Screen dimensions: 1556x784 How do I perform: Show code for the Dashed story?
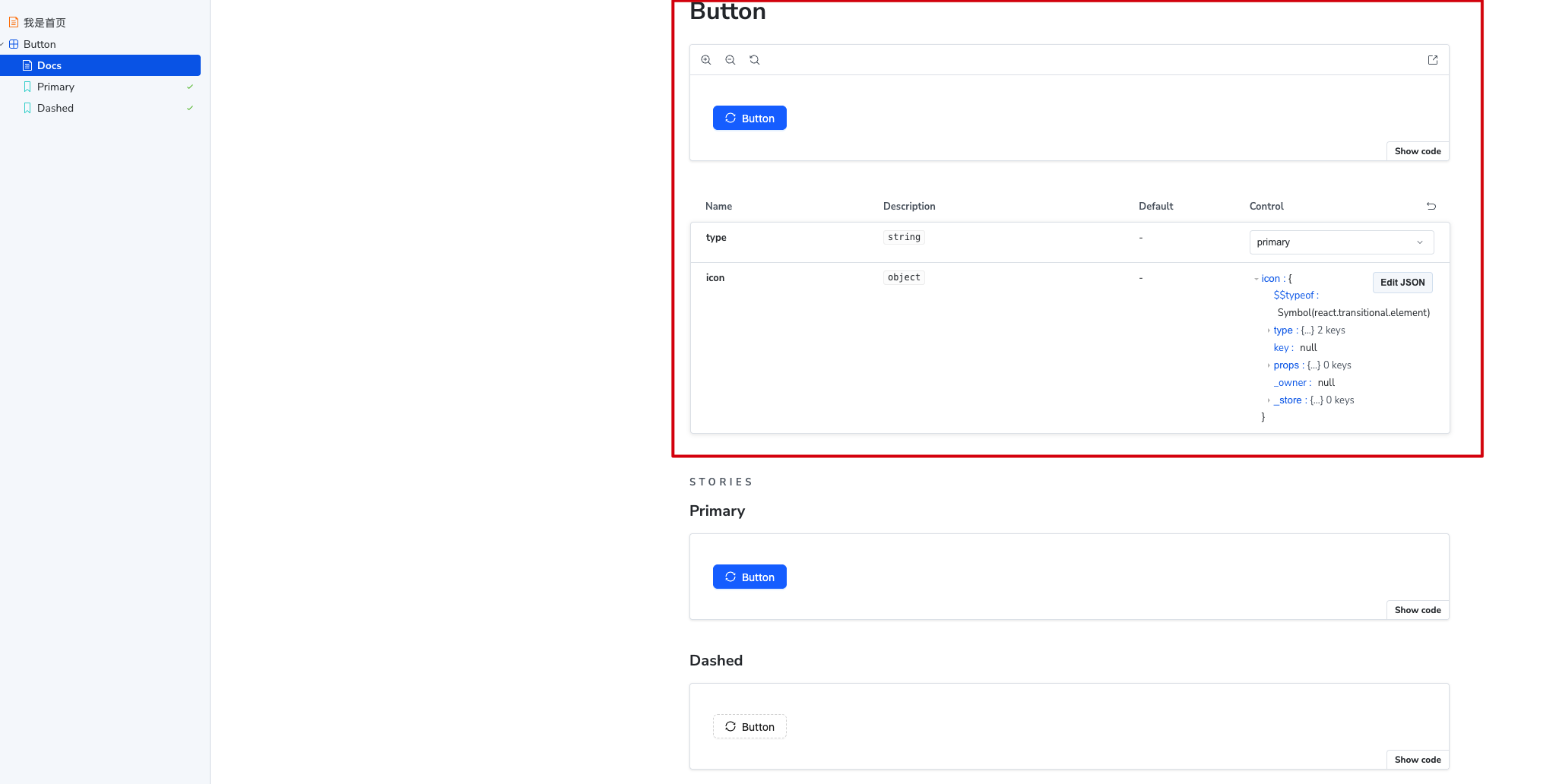(x=1418, y=760)
